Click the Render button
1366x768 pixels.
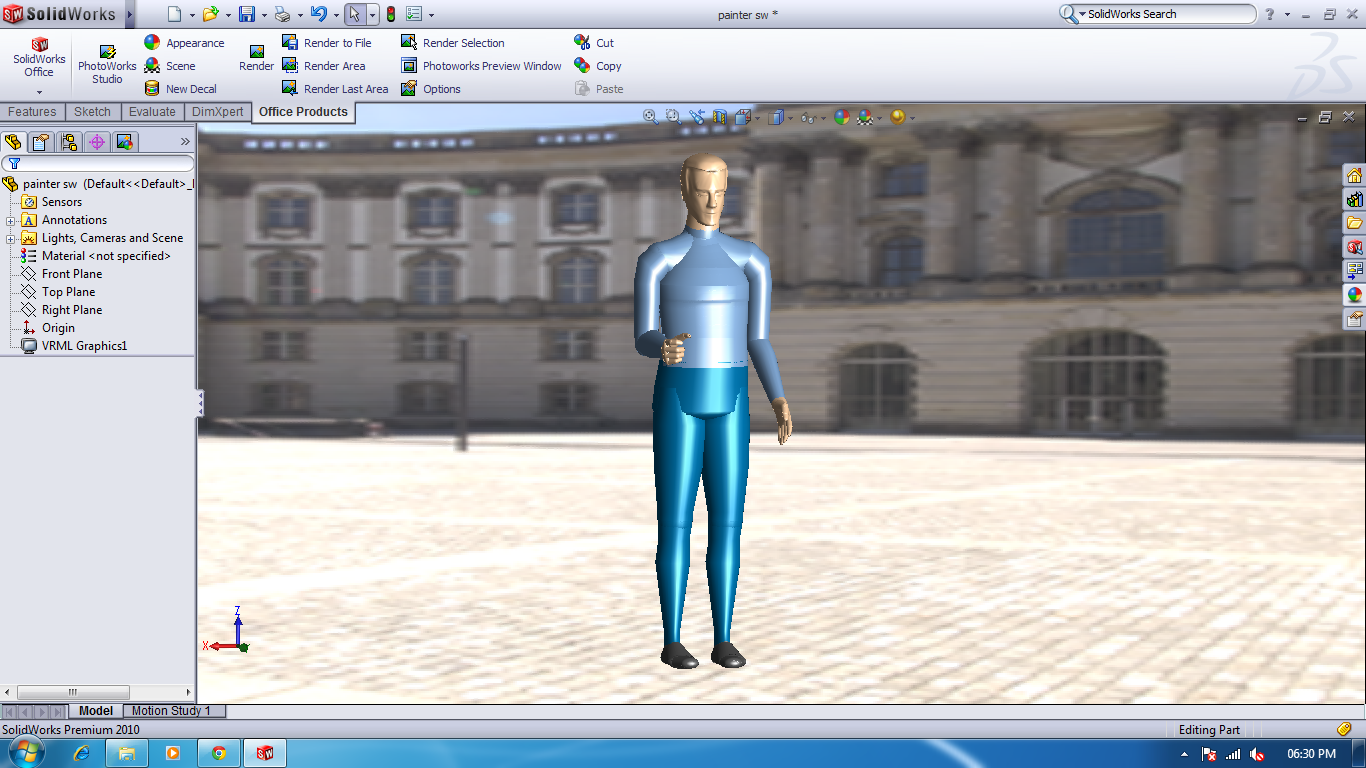click(x=256, y=58)
